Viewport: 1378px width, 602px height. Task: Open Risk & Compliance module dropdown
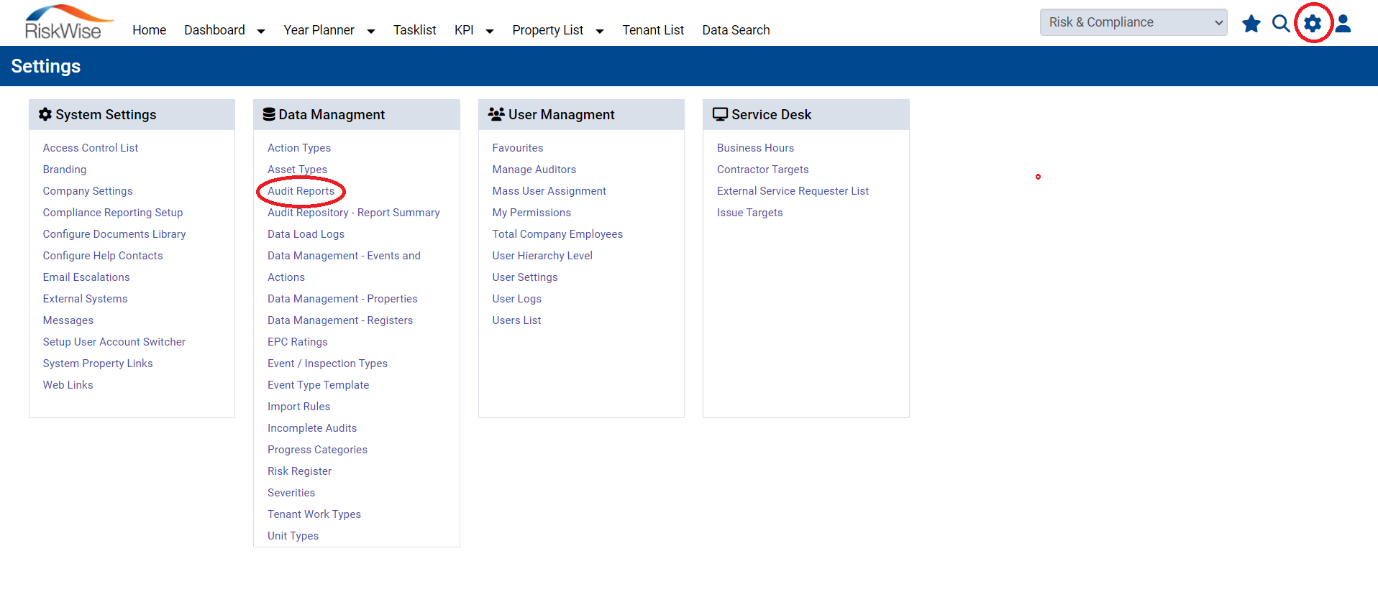tap(1134, 22)
